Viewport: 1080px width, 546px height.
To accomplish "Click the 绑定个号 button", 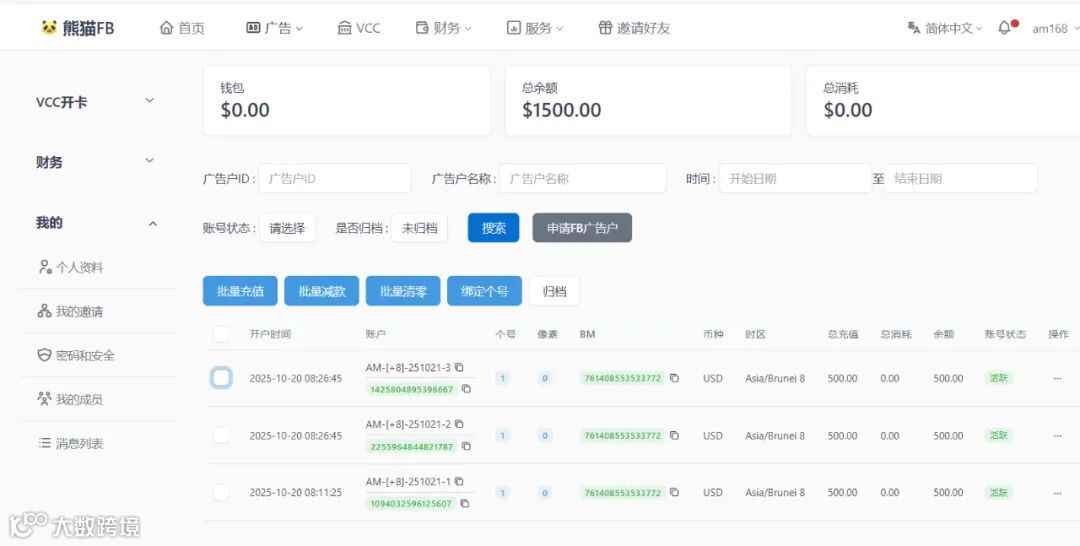I will click(x=484, y=291).
